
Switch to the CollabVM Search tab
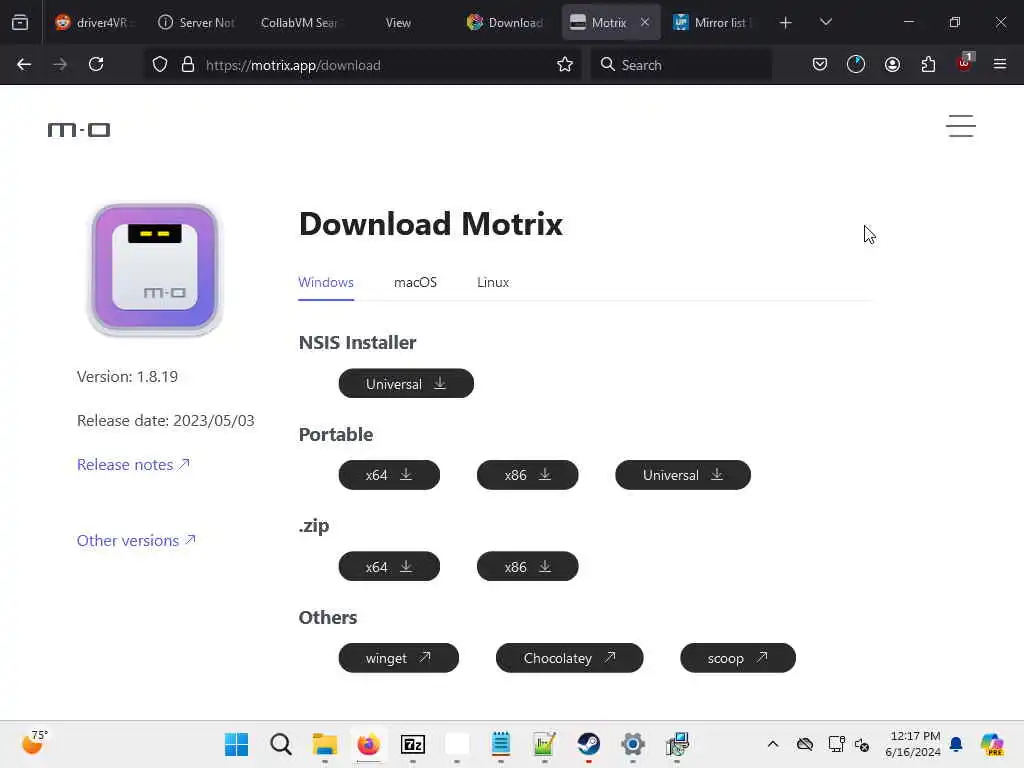[299, 22]
